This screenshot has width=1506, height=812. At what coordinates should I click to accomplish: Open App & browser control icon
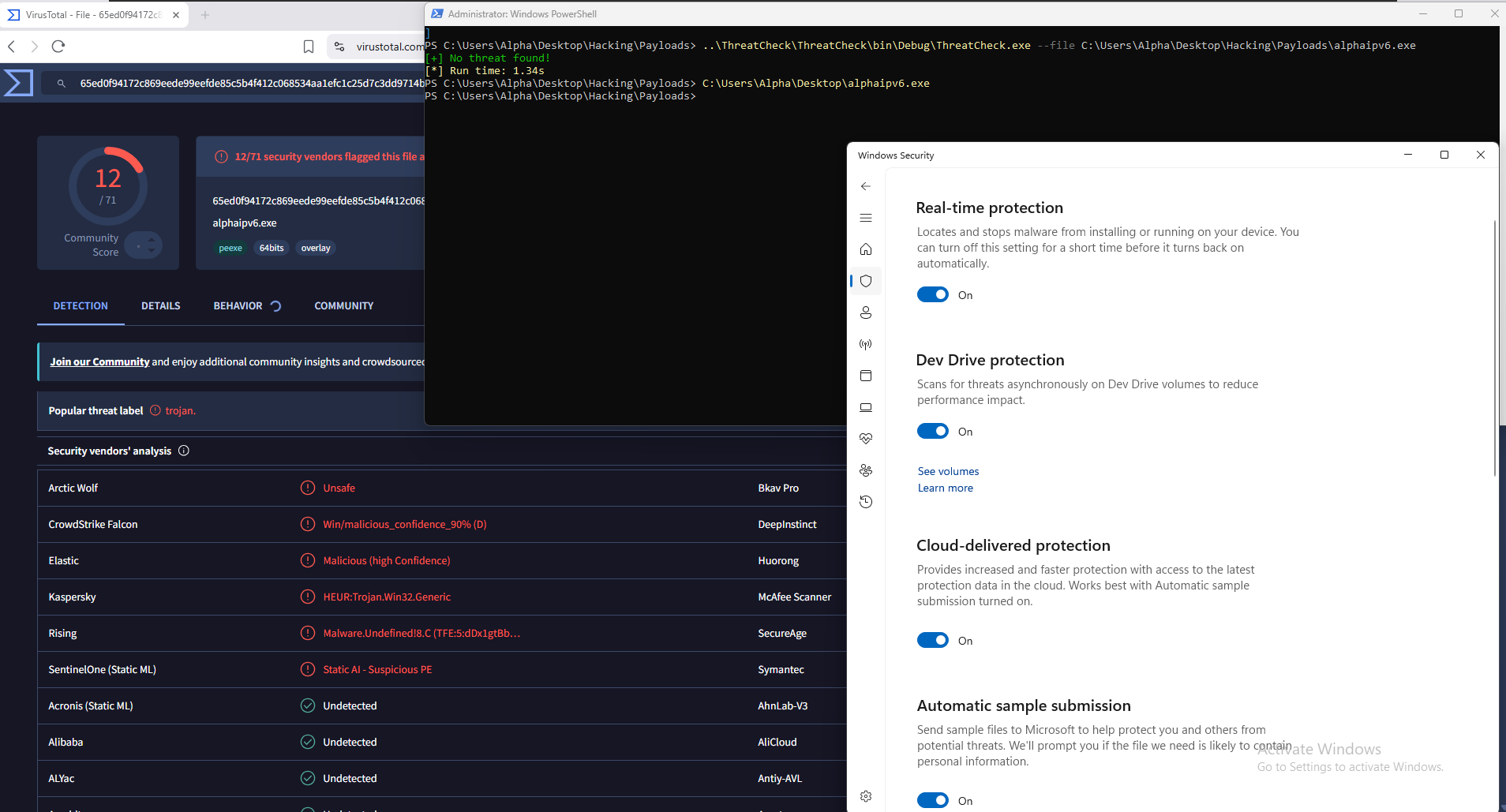pos(866,376)
